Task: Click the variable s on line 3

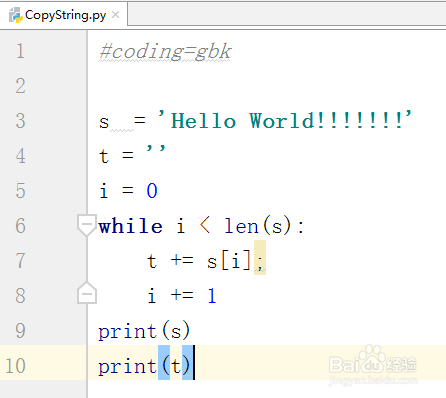Action: [x=104, y=122]
